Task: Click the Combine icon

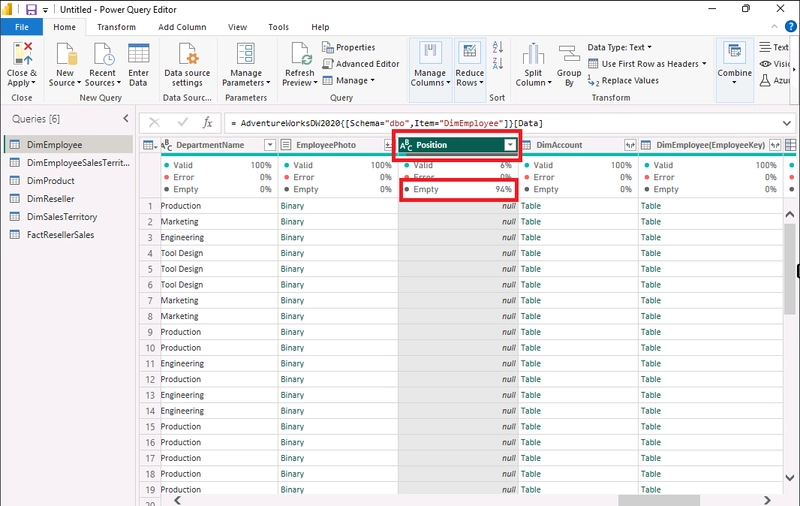Action: [x=735, y=53]
